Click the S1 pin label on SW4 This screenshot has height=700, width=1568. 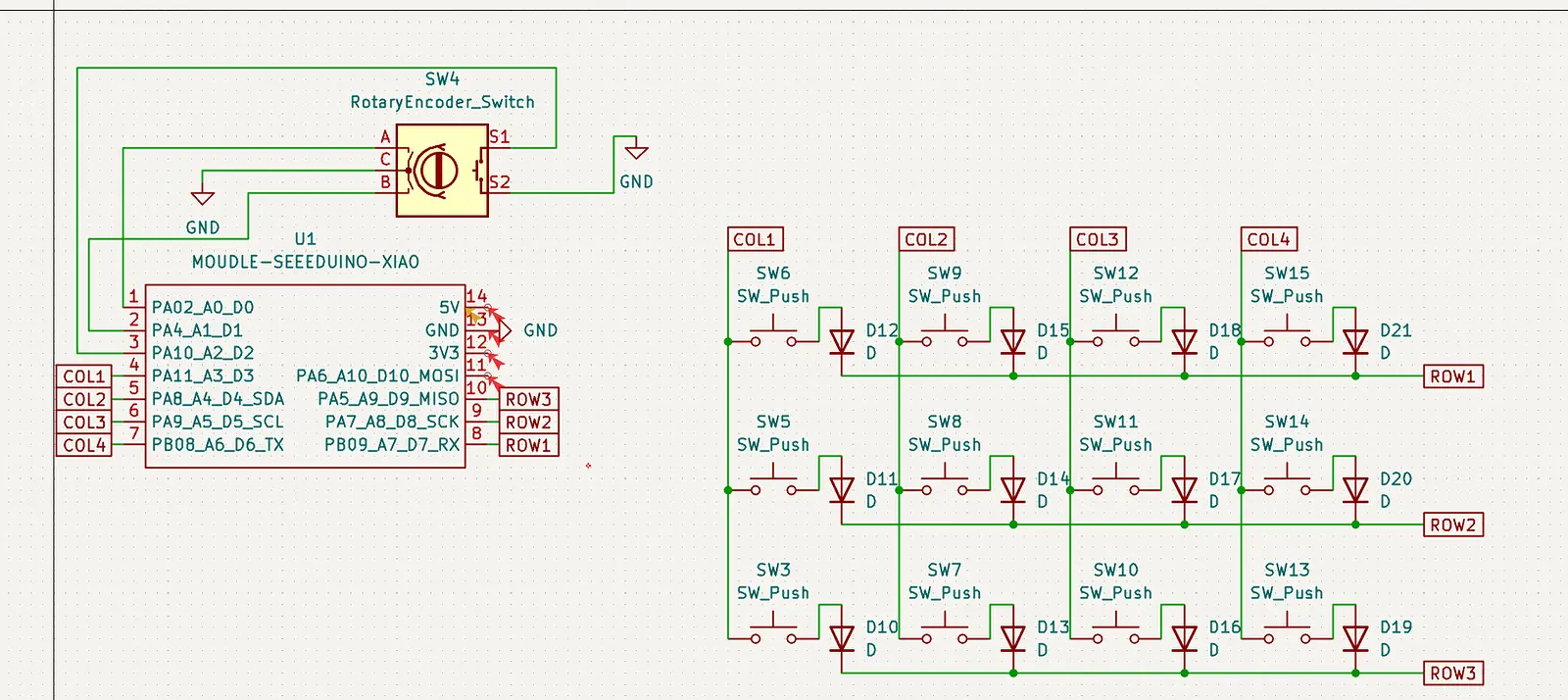tap(500, 137)
